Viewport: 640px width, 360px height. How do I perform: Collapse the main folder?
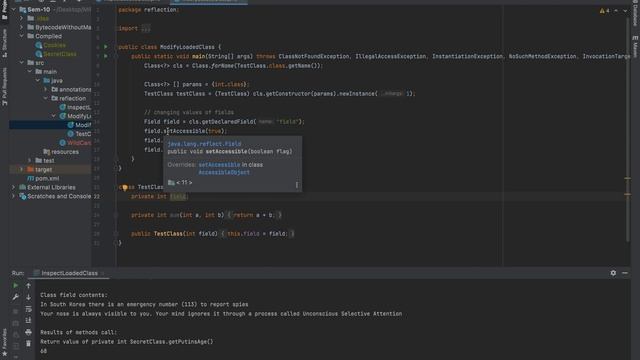pyautogui.click(x=30, y=71)
